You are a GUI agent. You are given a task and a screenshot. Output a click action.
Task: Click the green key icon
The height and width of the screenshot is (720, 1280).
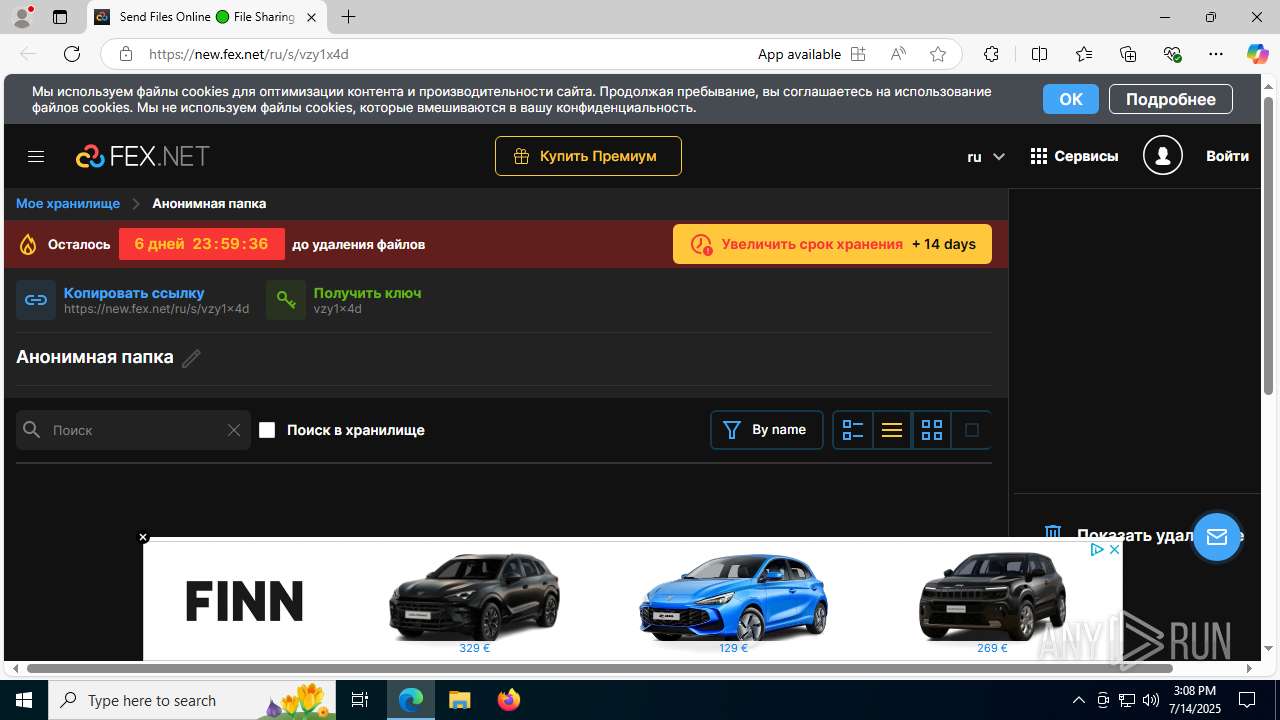(x=286, y=300)
